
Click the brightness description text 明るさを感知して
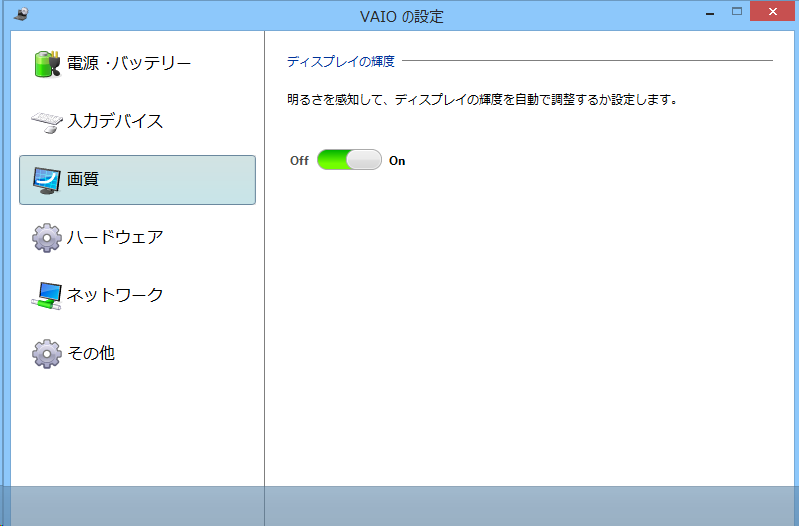482,99
